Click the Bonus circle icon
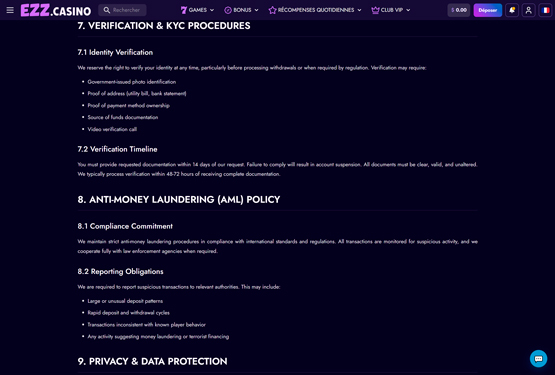The width and height of the screenshot is (555, 375). coord(228,10)
